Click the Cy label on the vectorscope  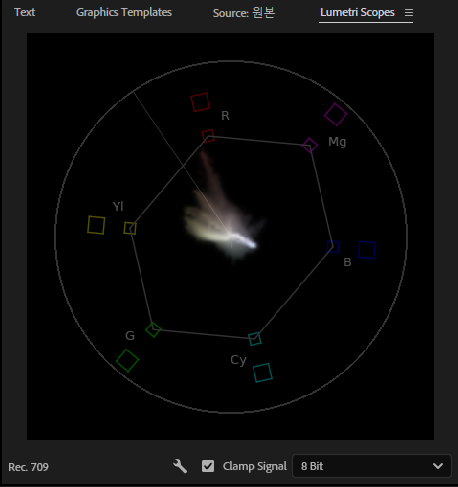point(238,360)
